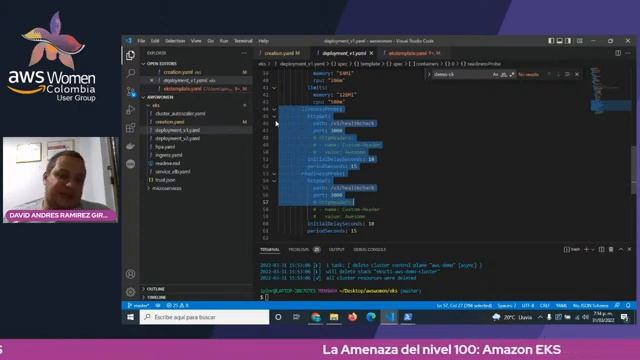Click the notifications bell in status bar
The width and height of the screenshot is (640, 360).
tap(629, 305)
